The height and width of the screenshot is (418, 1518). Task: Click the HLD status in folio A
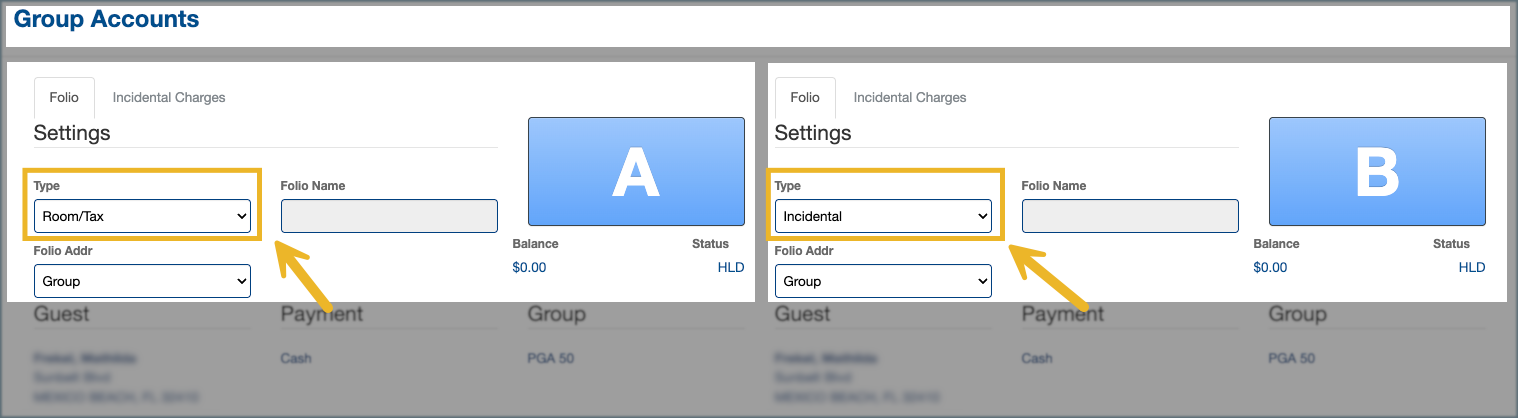tap(731, 267)
